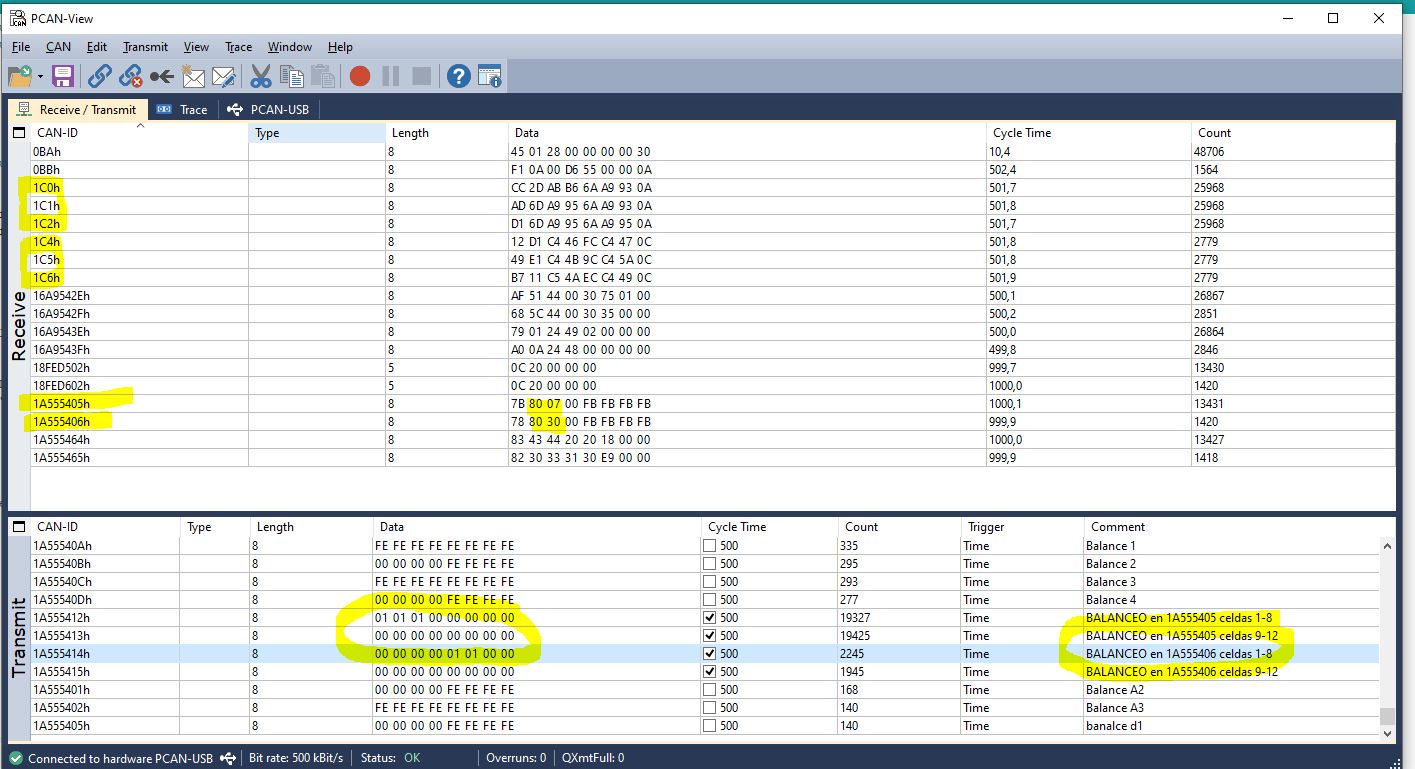Screen dimensions: 1415x769
Task: Click the New Message envelope icon
Action: [192, 76]
